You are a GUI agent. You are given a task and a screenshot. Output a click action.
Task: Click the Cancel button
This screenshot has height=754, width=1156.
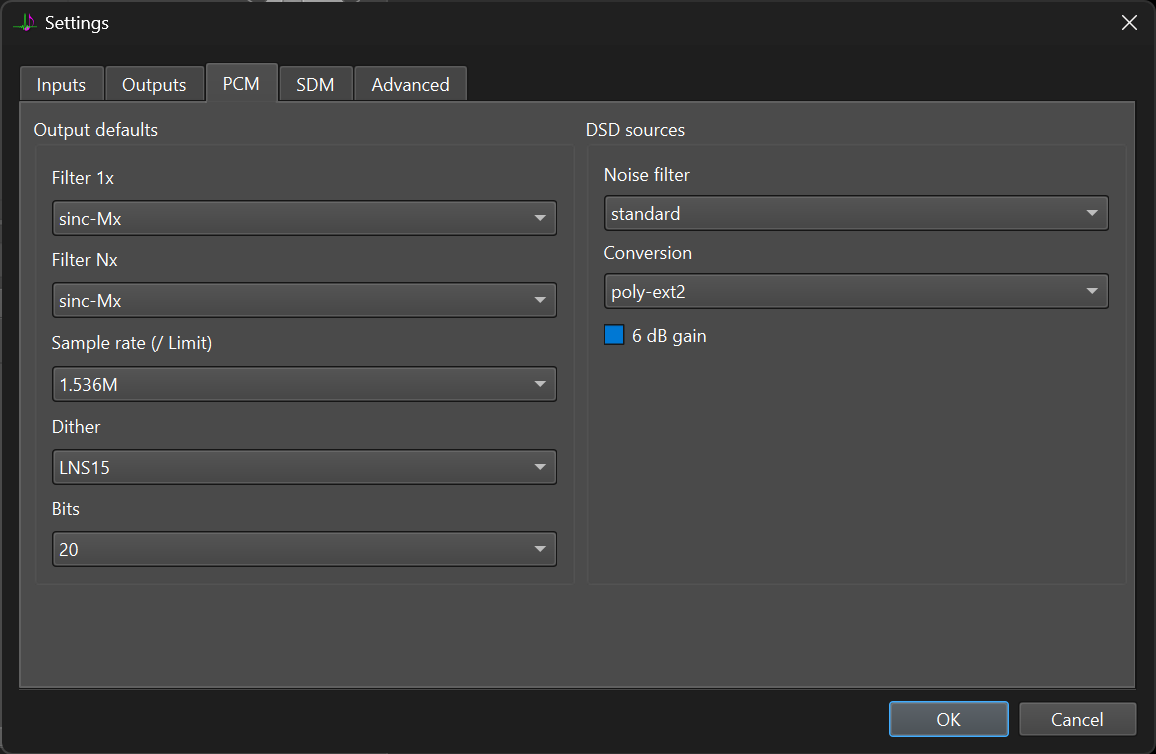tap(1077, 719)
